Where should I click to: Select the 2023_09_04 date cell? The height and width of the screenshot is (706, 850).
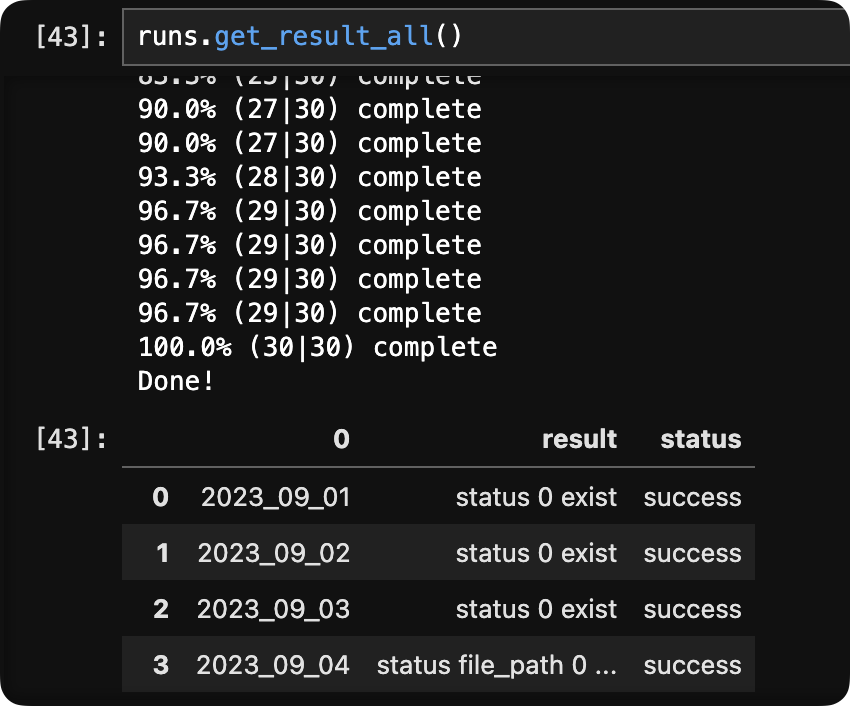(x=273, y=665)
